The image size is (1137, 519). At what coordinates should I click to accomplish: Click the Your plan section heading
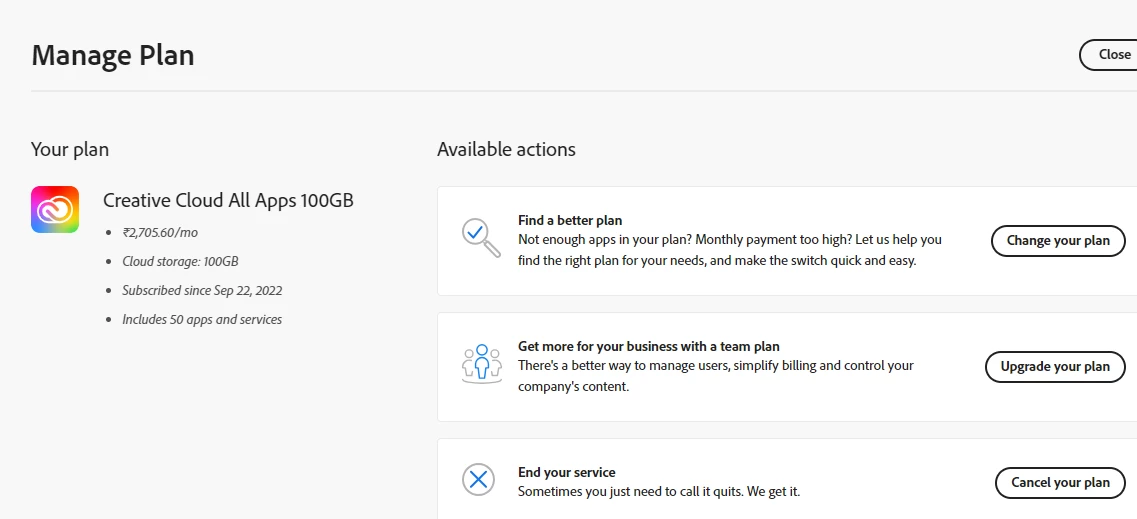click(70, 149)
